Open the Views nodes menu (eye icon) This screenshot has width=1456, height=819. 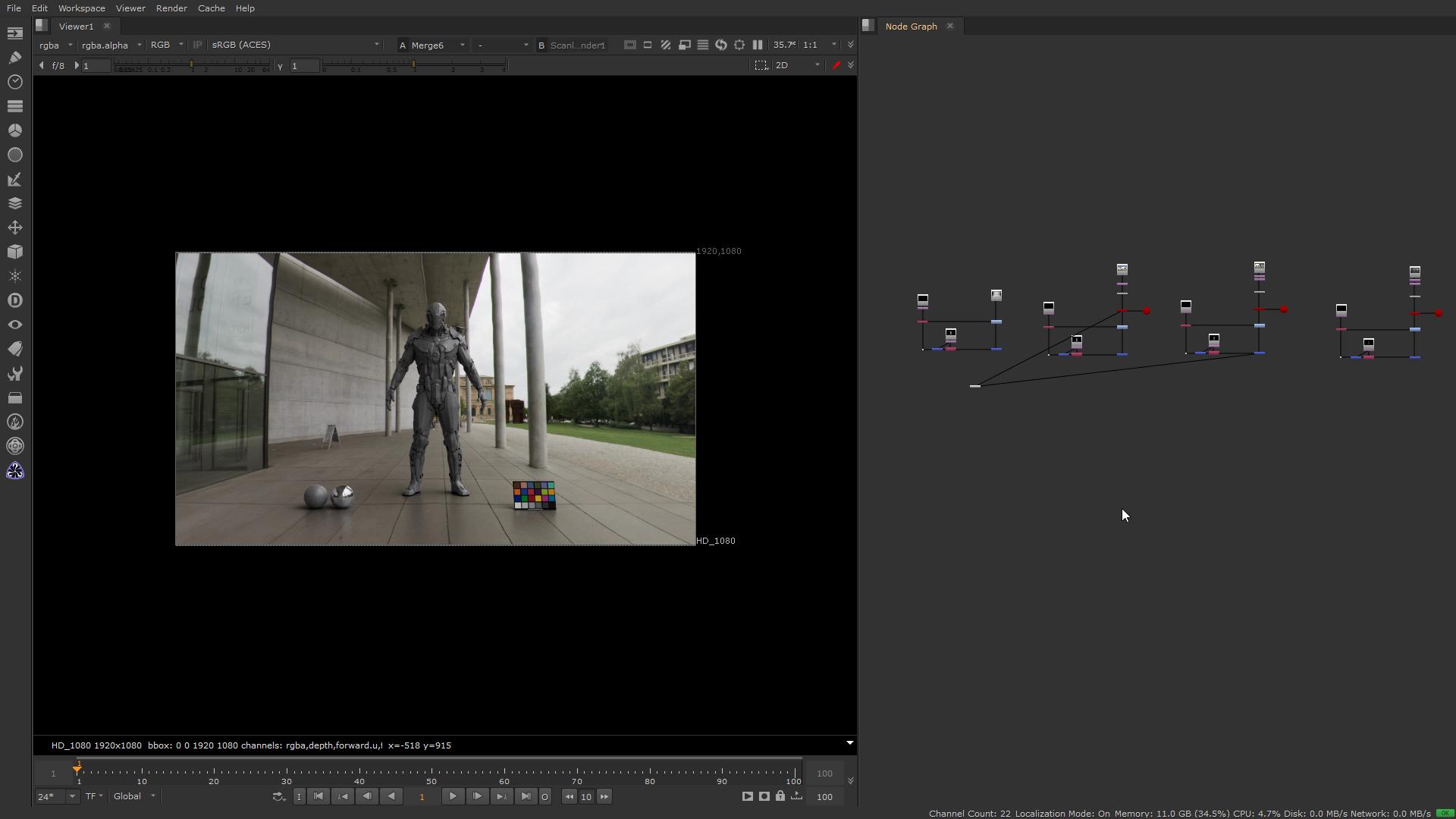[x=14, y=324]
